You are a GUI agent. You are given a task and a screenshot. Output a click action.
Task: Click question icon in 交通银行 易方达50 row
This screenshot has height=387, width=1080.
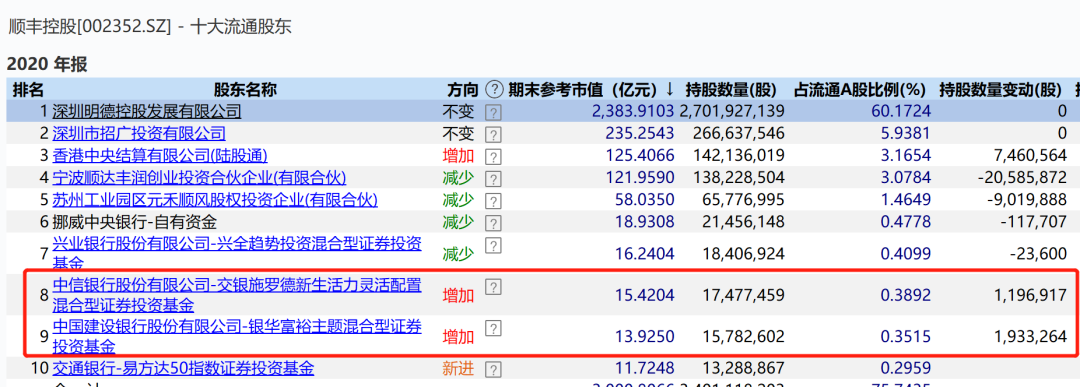[493, 370]
